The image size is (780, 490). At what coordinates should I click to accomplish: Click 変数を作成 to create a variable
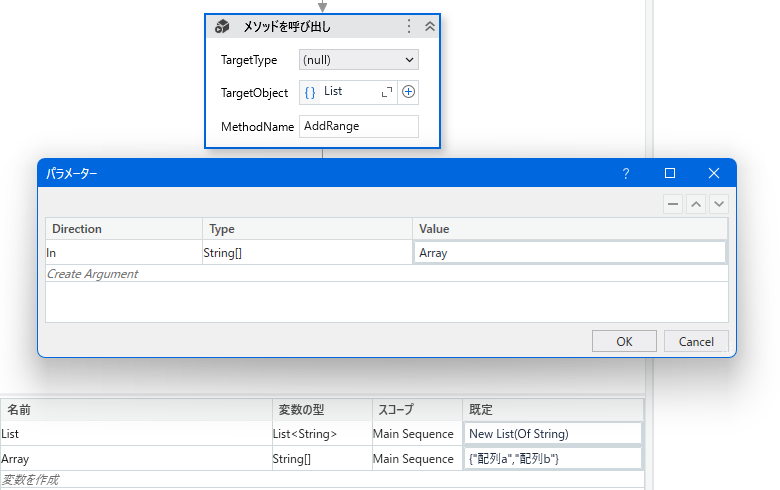coord(30,480)
